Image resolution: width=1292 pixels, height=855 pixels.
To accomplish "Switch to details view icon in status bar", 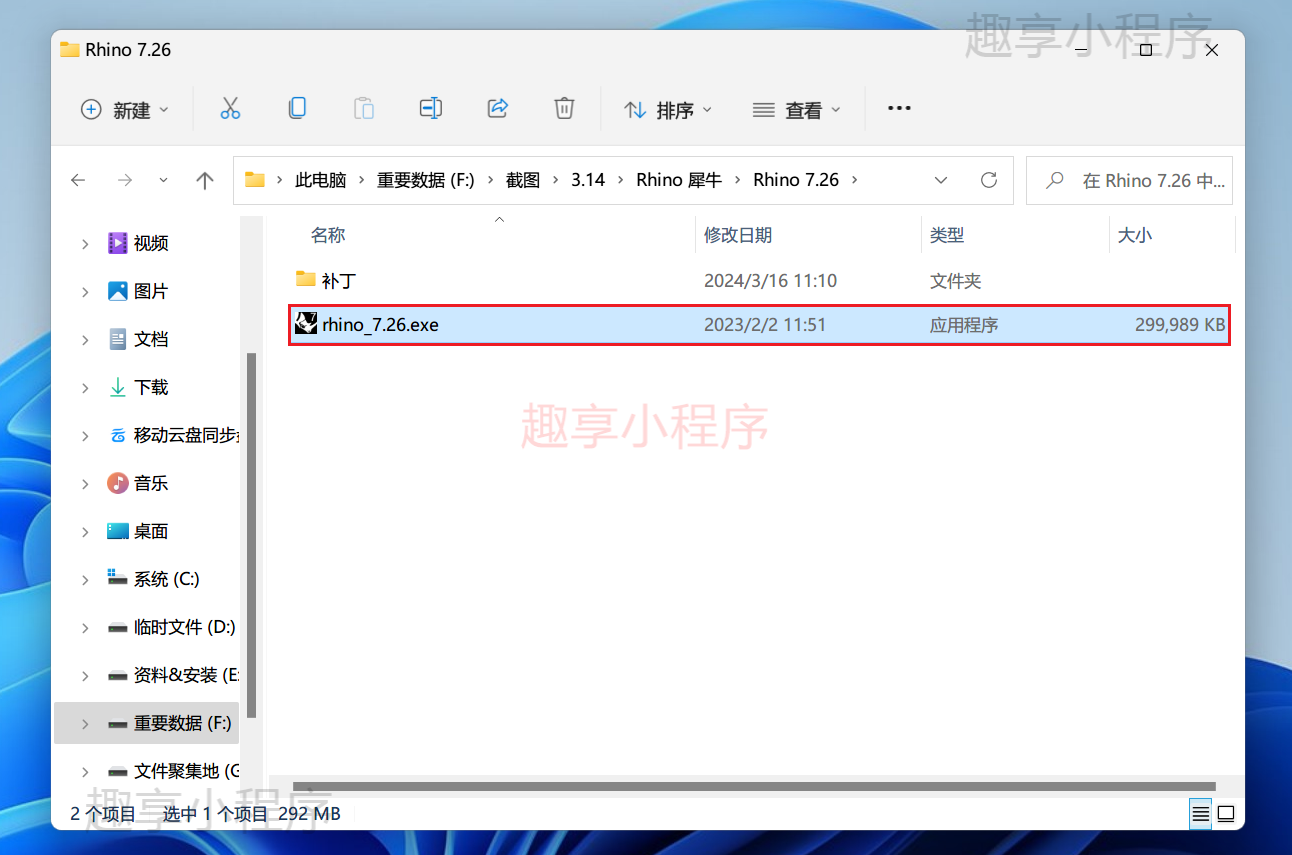I will (x=1200, y=813).
